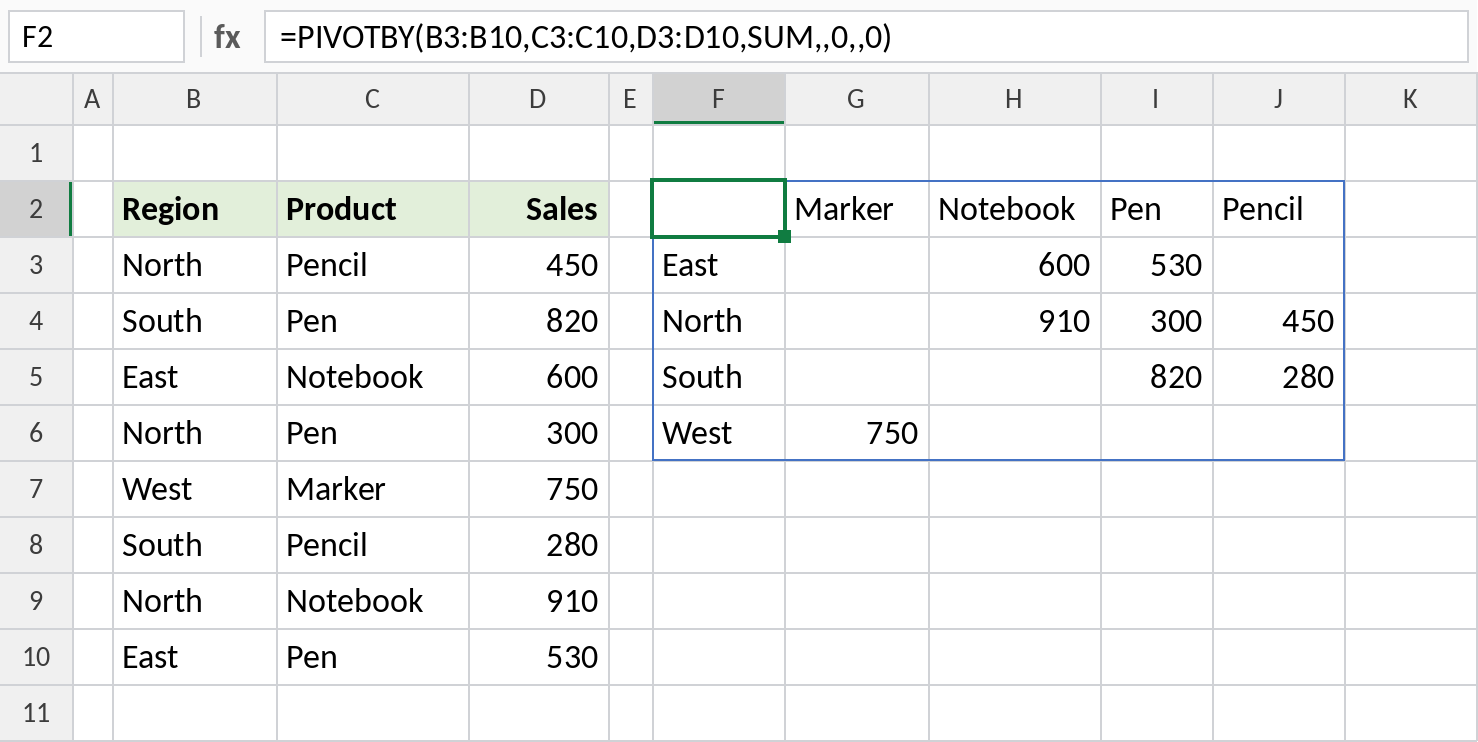This screenshot has height=742, width=1478.
Task: Click the "Pen" pivot column heading in I2
Action: [x=1157, y=209]
